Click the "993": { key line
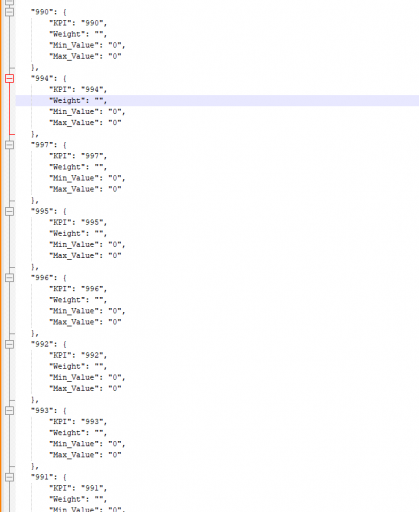Viewport: 419px width, 512px height. pos(49,411)
